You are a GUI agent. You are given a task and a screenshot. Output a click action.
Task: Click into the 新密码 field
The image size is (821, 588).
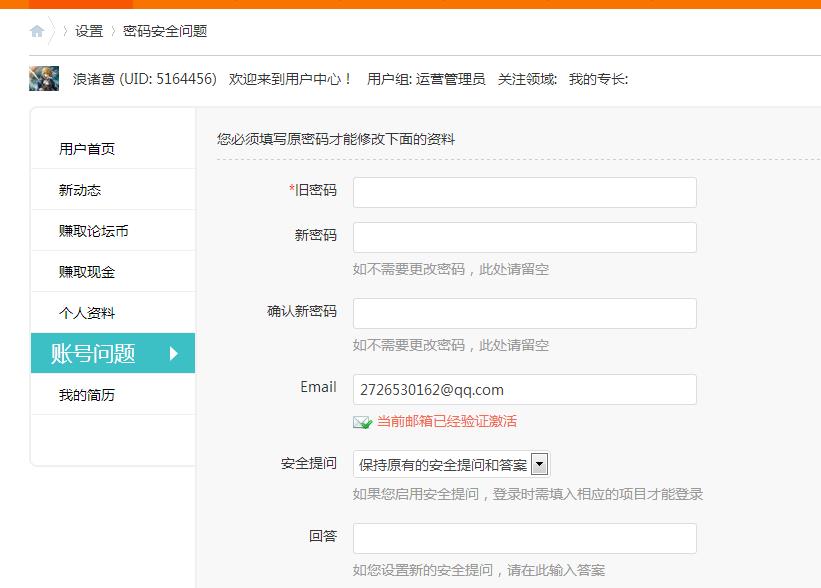(x=524, y=237)
